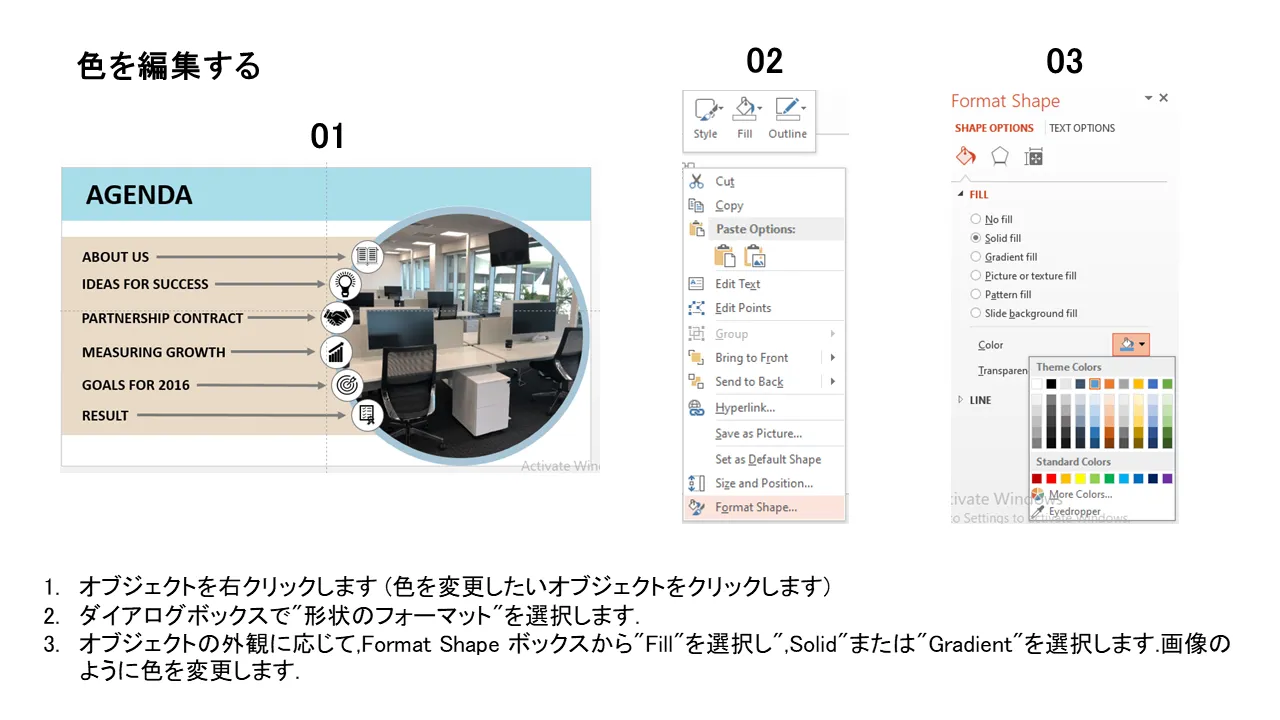Switch to the TEXT OPTIONS tab
This screenshot has width=1280, height=720.
(1081, 128)
